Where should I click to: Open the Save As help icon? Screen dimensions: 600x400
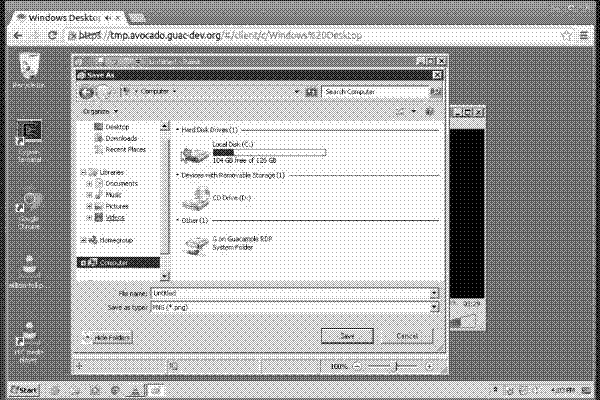pyautogui.click(x=429, y=112)
